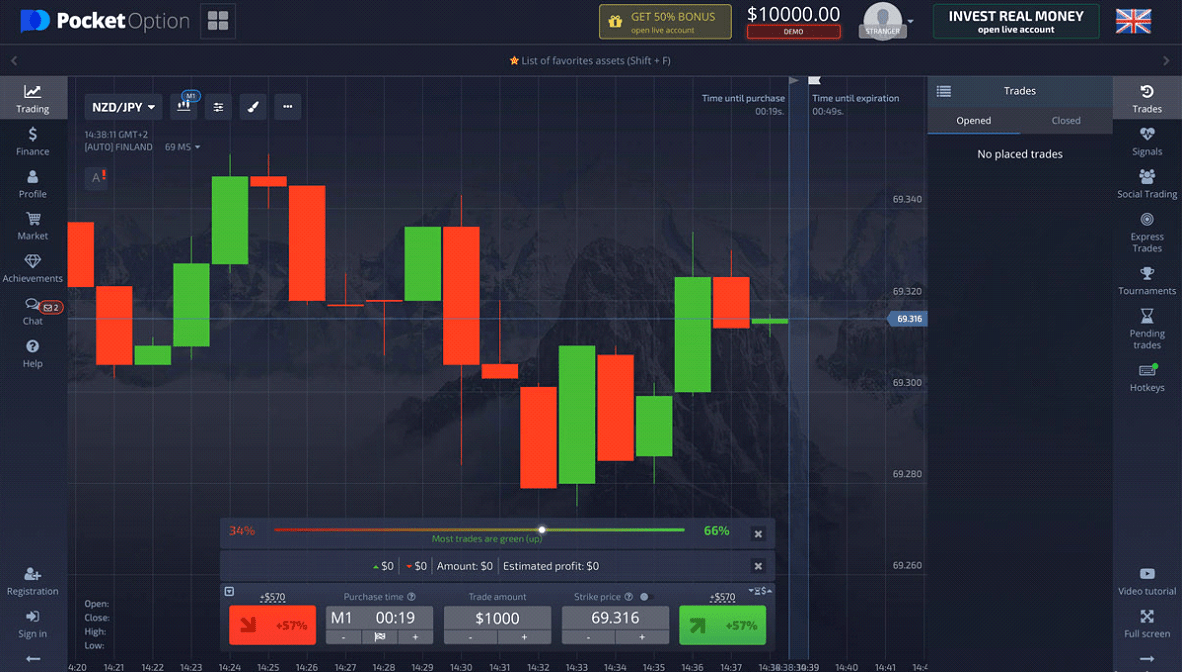The image size is (1182, 672).
Task: Set purchase time via the flag button
Action: [x=379, y=637]
